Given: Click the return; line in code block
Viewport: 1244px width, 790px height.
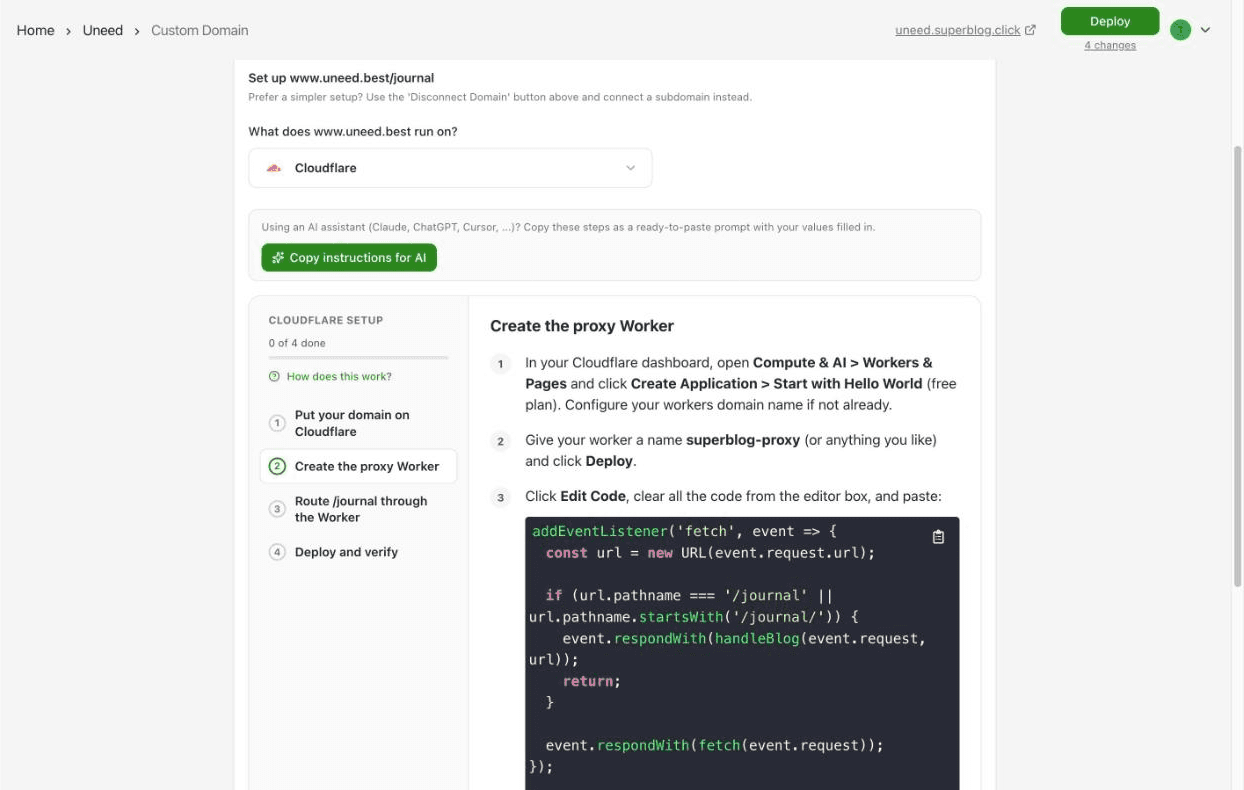Looking at the screenshot, I should [592, 681].
